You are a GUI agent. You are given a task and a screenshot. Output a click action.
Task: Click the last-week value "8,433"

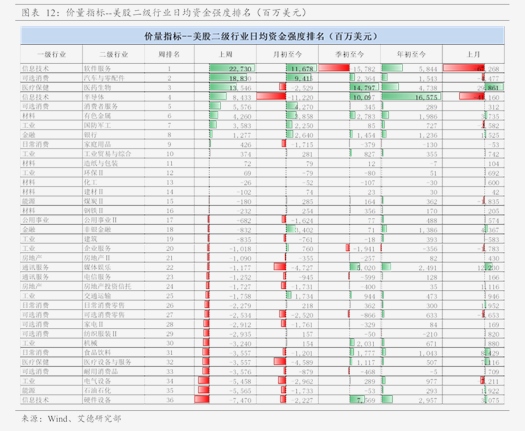242,97
